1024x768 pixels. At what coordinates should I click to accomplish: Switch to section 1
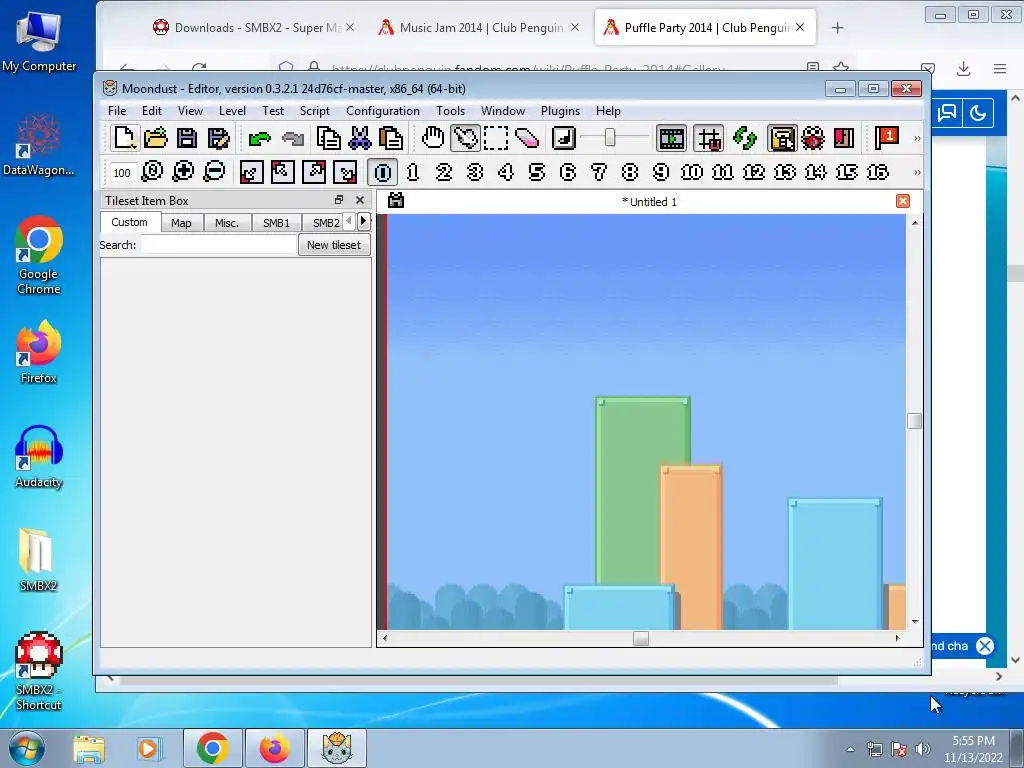(x=413, y=172)
